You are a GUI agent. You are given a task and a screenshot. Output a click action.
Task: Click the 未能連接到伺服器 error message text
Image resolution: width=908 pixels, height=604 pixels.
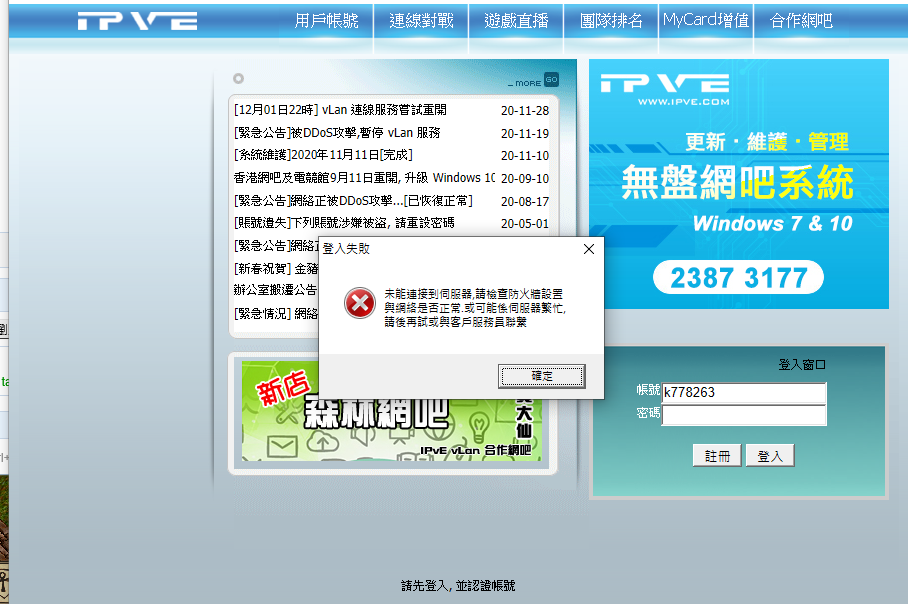coord(475,308)
